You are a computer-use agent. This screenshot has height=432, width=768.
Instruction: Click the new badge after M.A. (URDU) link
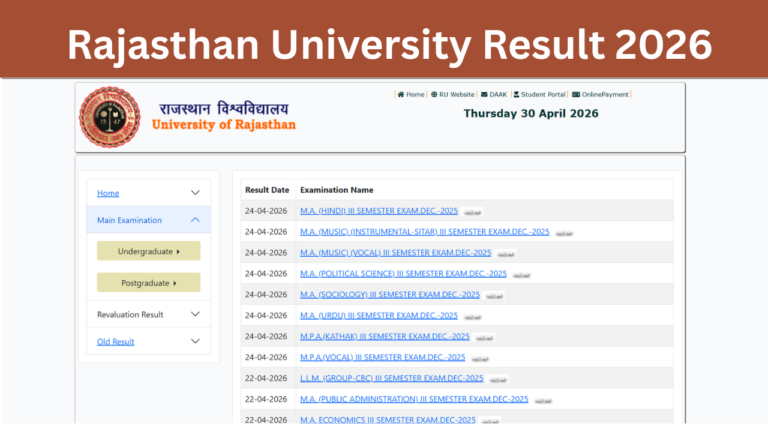(x=473, y=317)
